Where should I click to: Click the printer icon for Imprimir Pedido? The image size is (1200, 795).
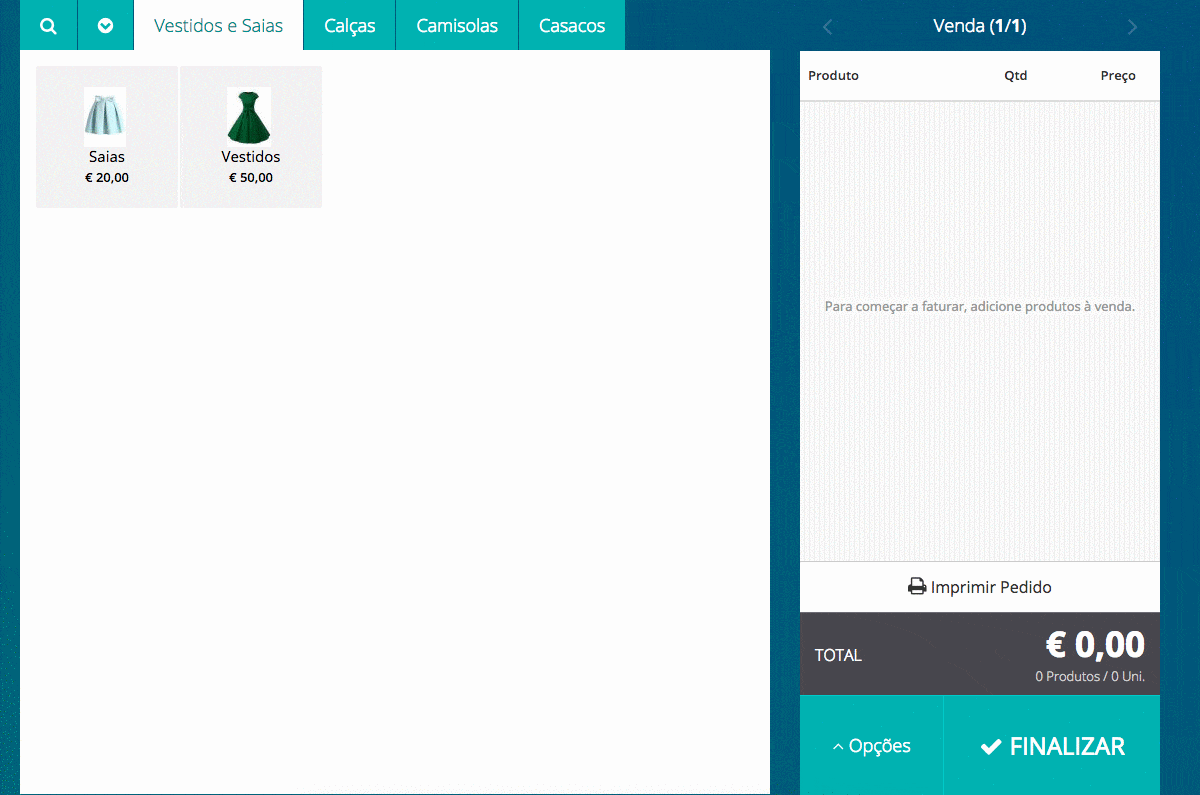(916, 587)
